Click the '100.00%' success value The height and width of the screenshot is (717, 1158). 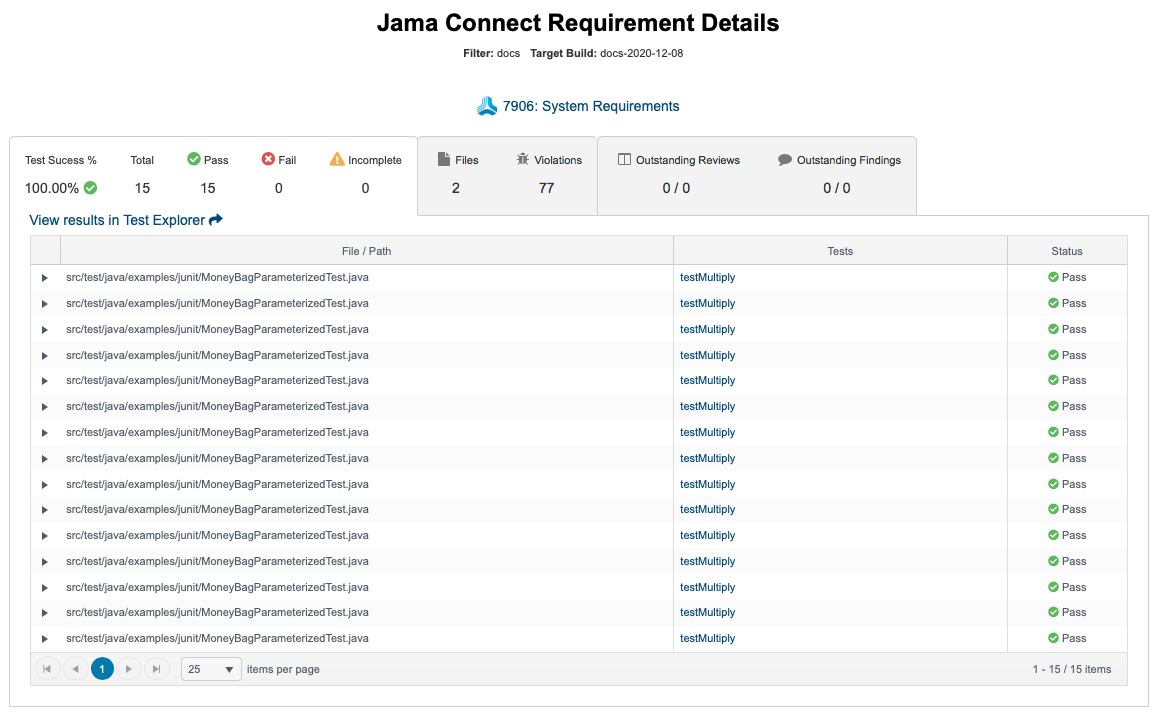(52, 188)
